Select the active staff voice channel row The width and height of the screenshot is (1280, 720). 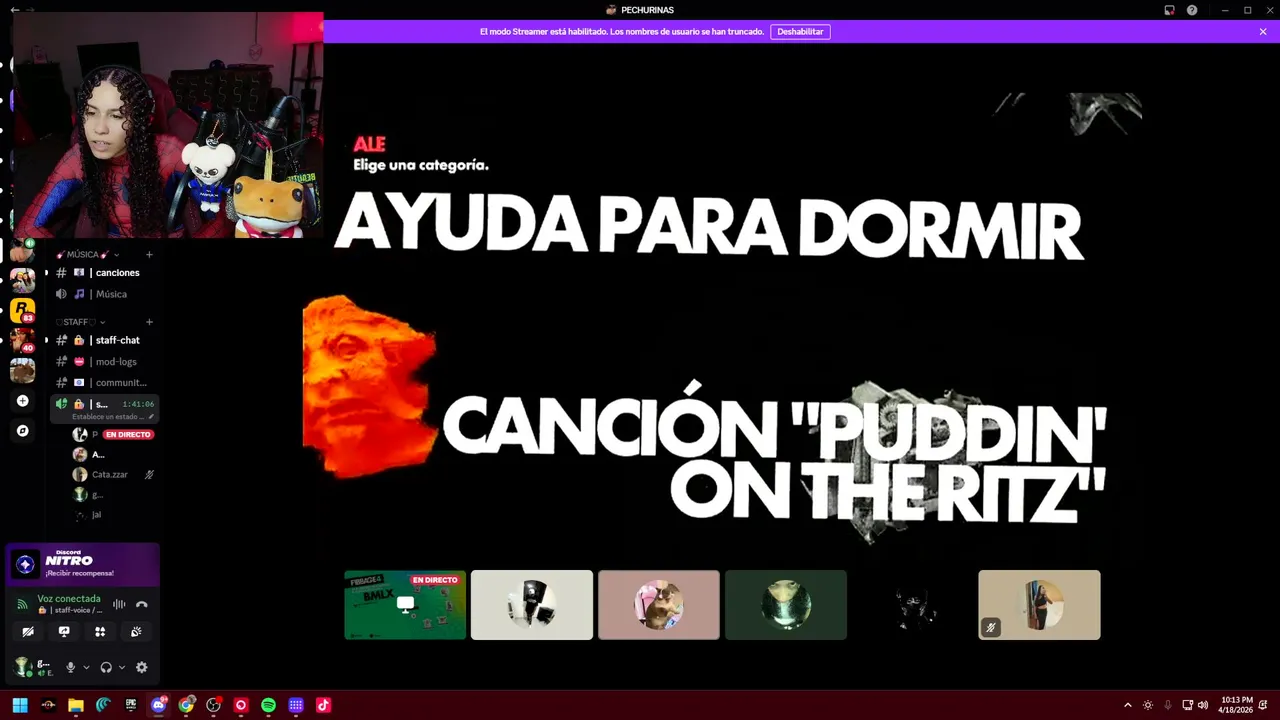tap(105, 408)
